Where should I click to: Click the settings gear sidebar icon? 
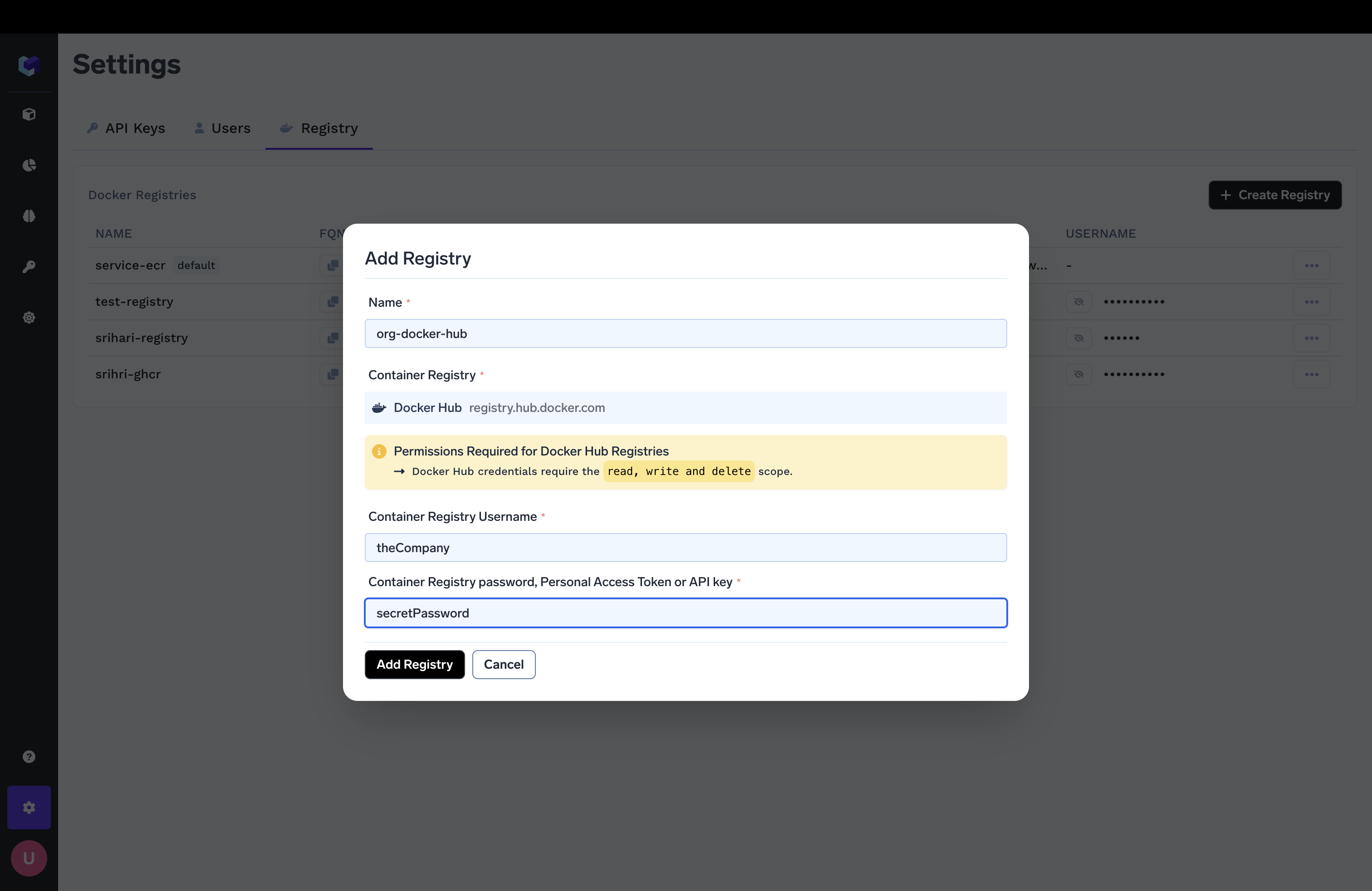pos(29,808)
